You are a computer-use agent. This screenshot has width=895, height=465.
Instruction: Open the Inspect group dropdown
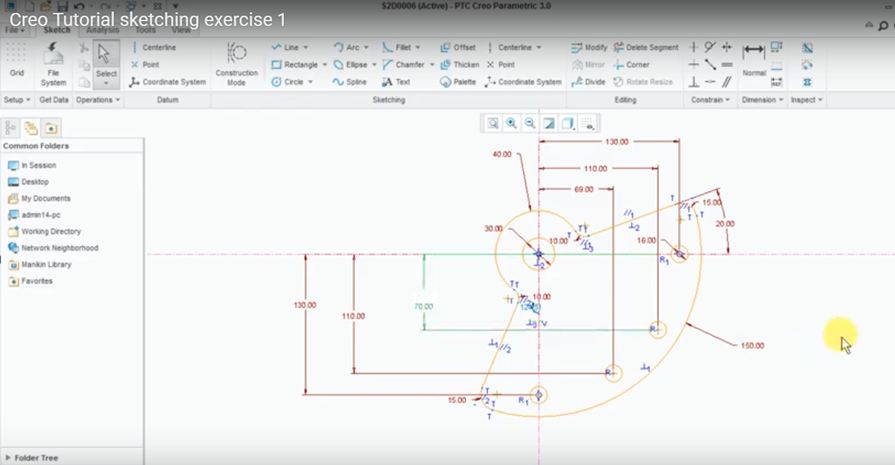(807, 100)
